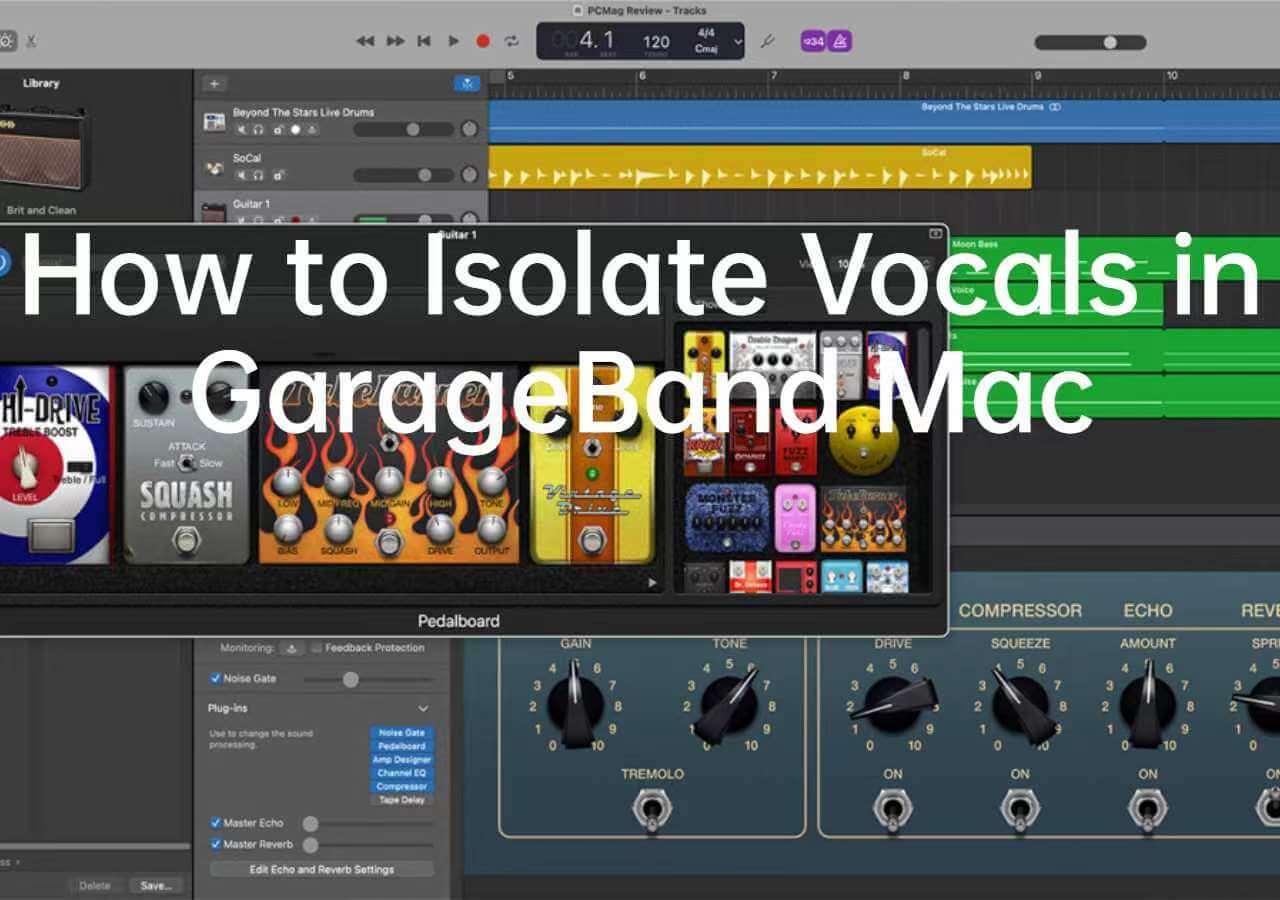Open the Tape Delay plug-in slot

pyautogui.click(x=403, y=800)
